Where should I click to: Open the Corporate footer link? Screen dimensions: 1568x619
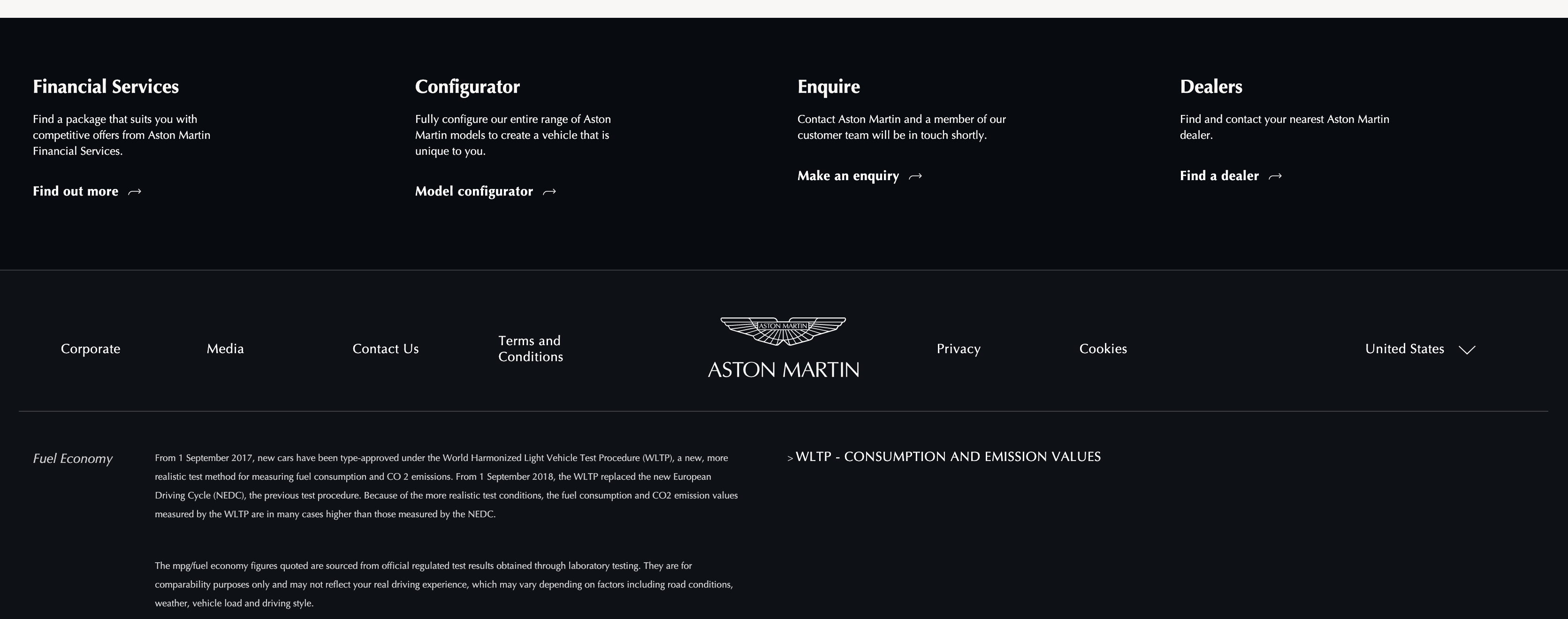pyautogui.click(x=91, y=349)
